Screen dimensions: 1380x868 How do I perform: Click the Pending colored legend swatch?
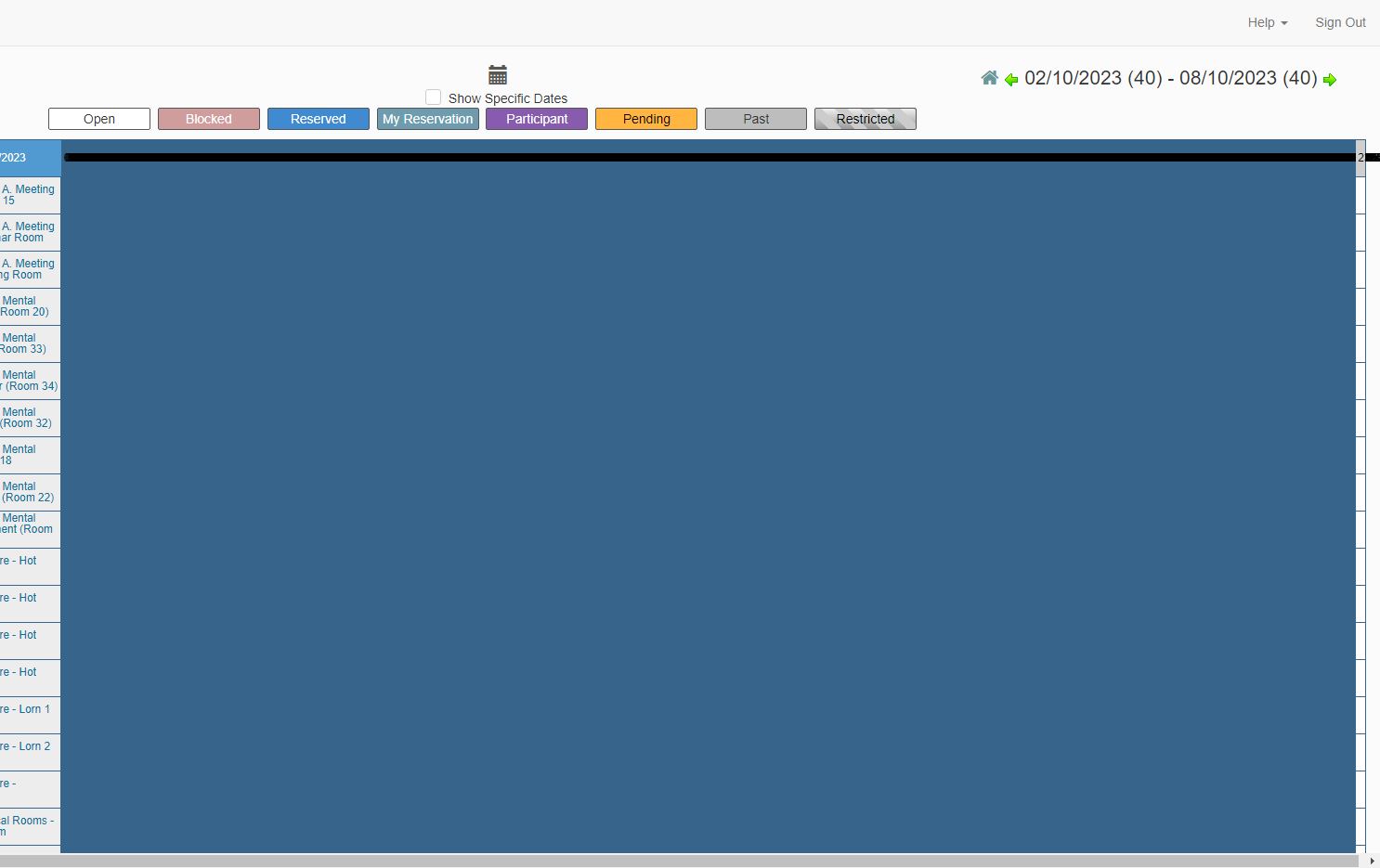(x=645, y=119)
